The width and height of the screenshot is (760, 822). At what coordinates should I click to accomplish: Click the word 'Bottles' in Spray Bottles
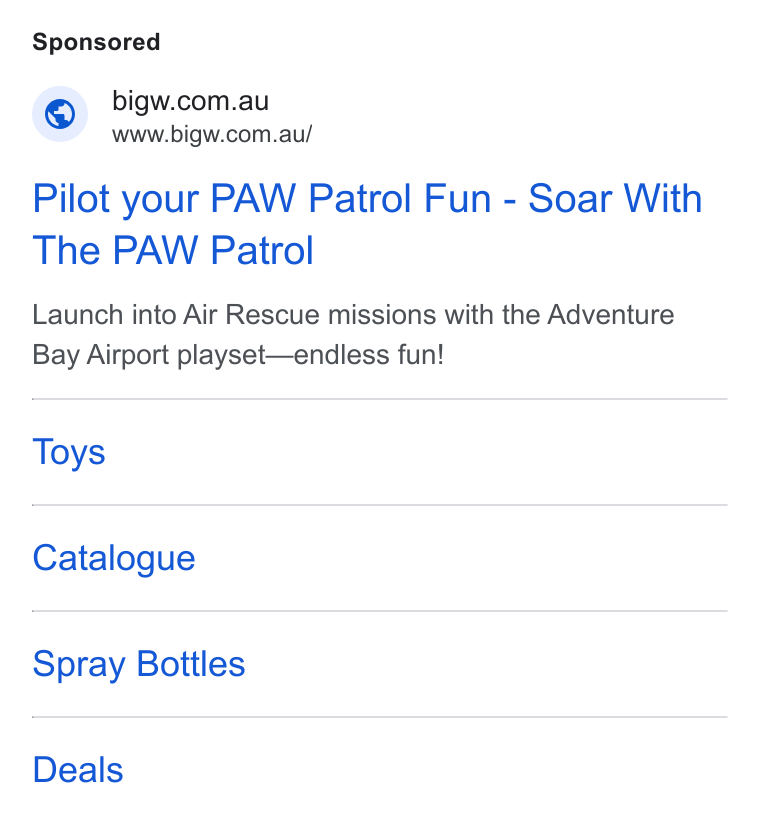pyautogui.click(x=191, y=664)
